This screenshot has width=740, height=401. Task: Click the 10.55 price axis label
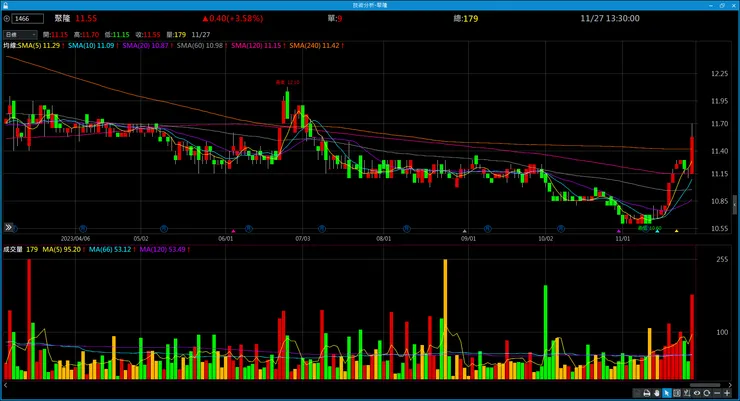(x=719, y=228)
